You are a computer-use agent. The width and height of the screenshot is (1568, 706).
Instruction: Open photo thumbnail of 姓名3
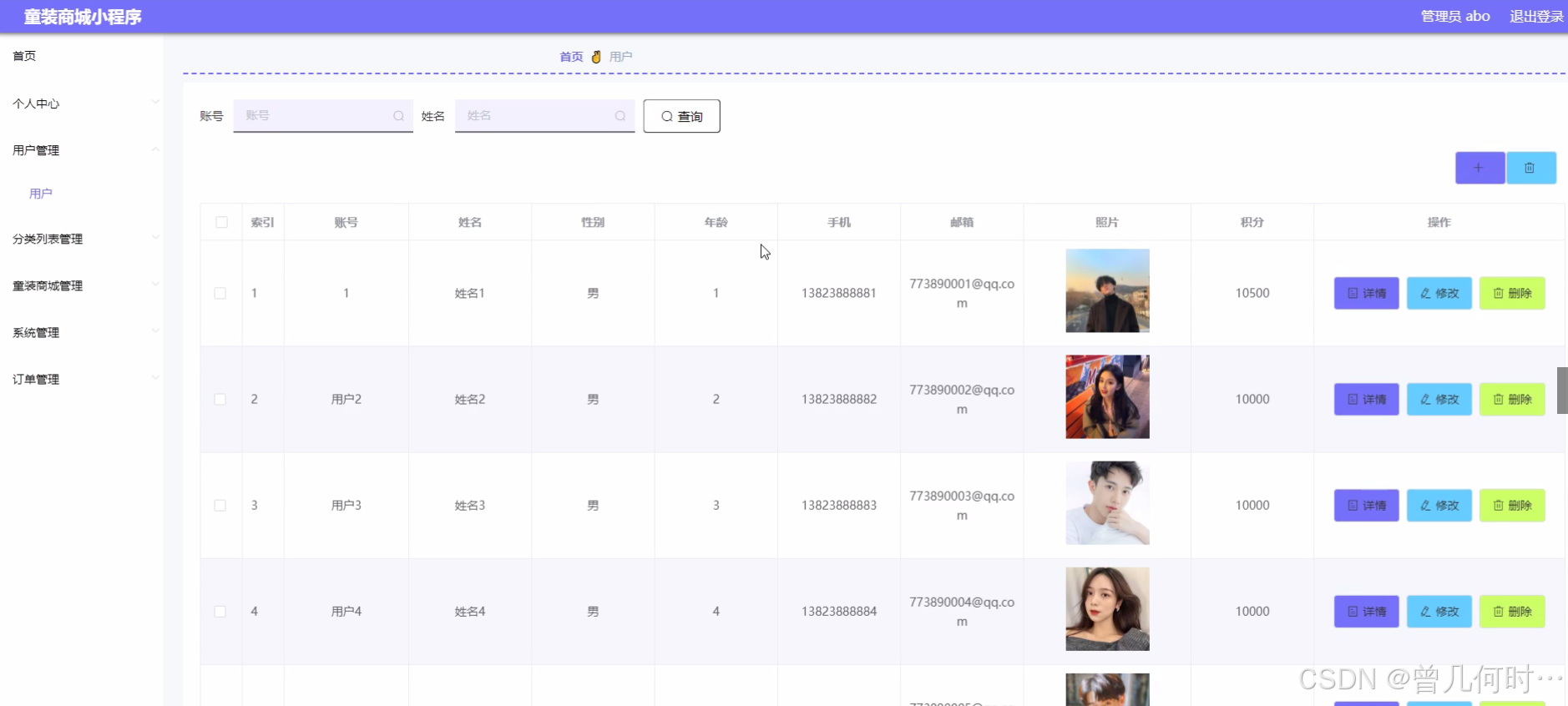pyautogui.click(x=1107, y=502)
